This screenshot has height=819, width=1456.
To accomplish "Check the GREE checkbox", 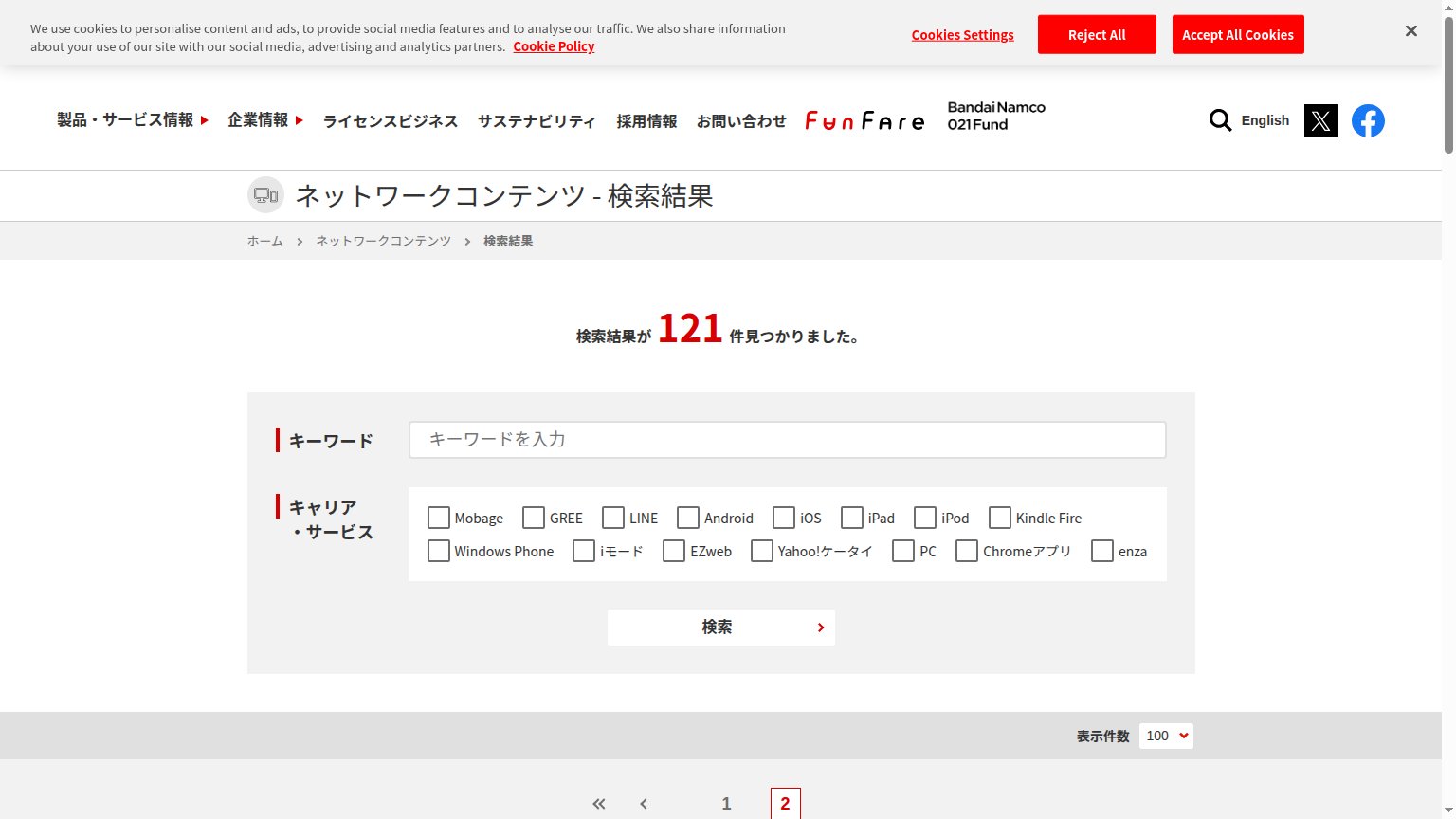I will (x=534, y=518).
